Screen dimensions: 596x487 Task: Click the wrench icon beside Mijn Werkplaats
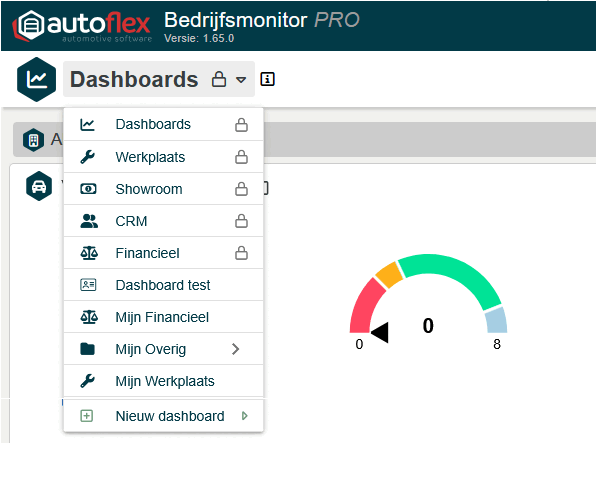coord(87,381)
